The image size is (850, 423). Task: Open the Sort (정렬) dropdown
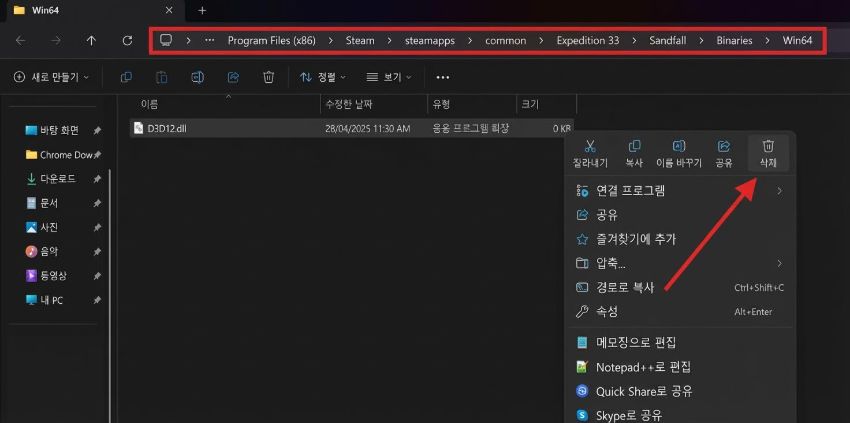[x=320, y=77]
